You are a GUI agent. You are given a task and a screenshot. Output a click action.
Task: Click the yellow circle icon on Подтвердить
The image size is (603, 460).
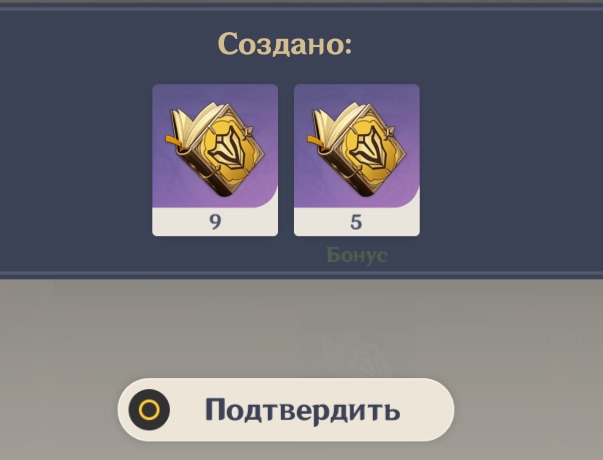(149, 410)
